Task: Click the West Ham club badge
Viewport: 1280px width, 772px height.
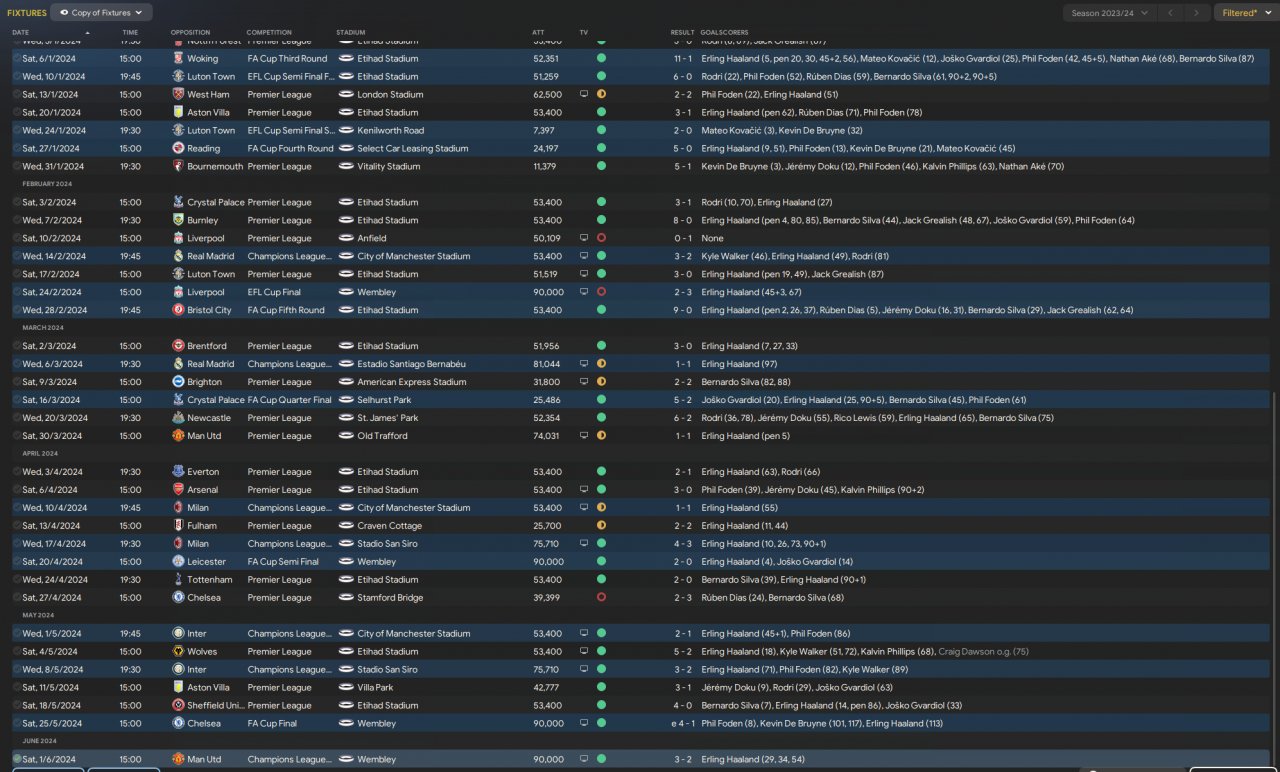Action: coord(178,95)
